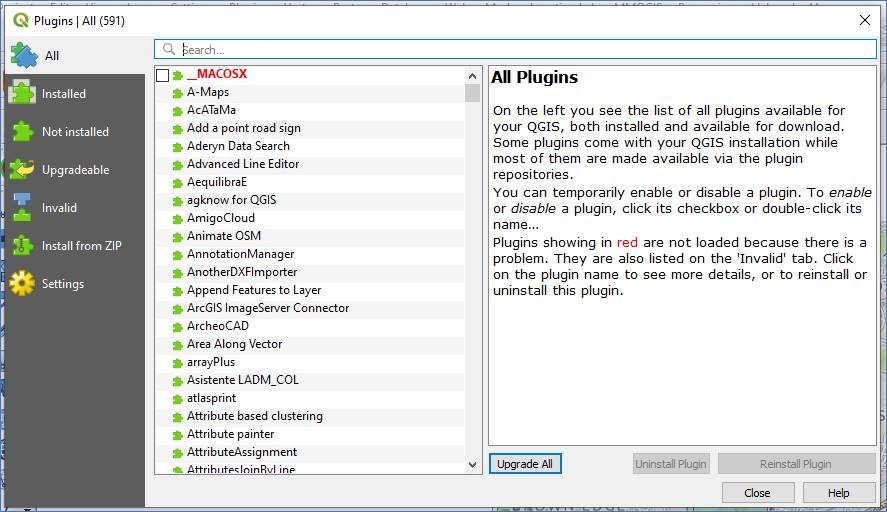Open the Settings tab label
887x512 pixels.
point(63,283)
